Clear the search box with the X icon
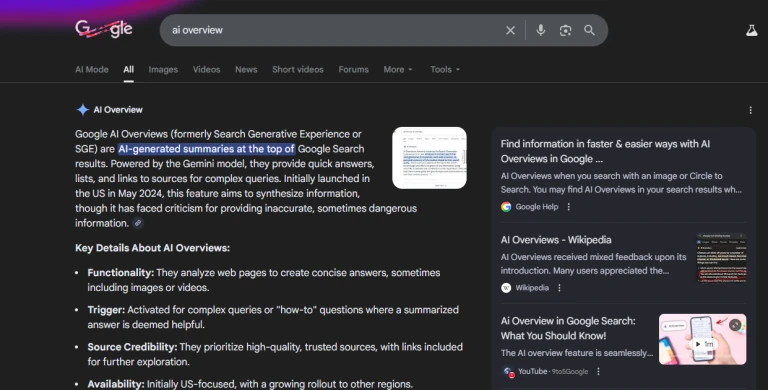This screenshot has height=390, width=768. point(510,30)
